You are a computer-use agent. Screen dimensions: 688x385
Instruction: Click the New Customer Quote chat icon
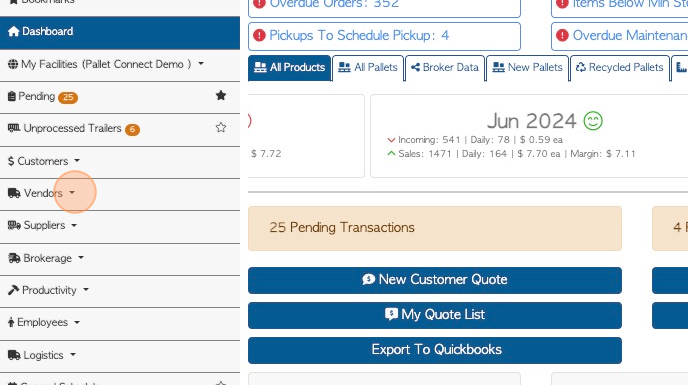(x=369, y=279)
